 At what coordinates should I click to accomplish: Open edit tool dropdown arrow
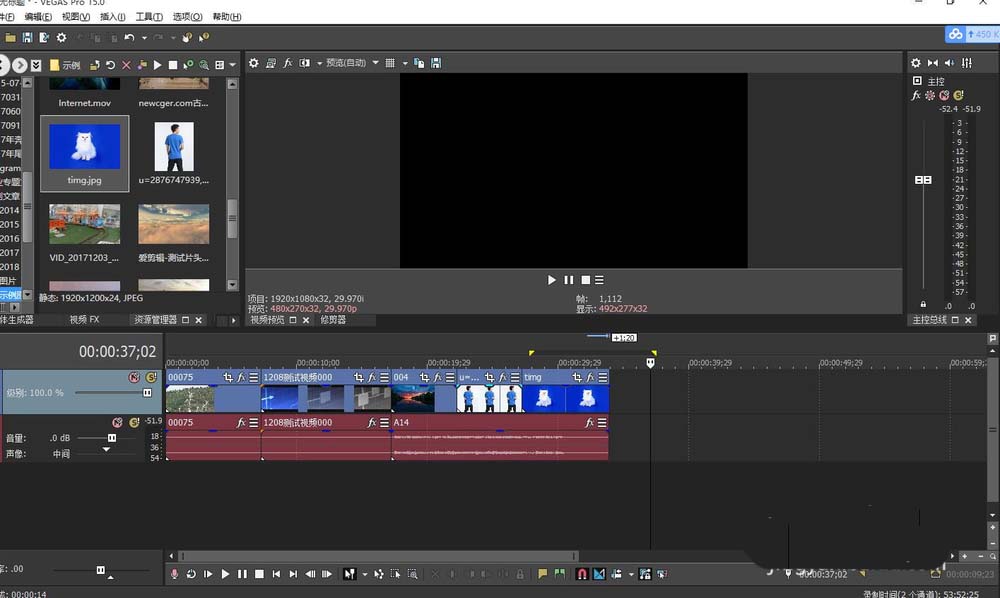pos(365,574)
